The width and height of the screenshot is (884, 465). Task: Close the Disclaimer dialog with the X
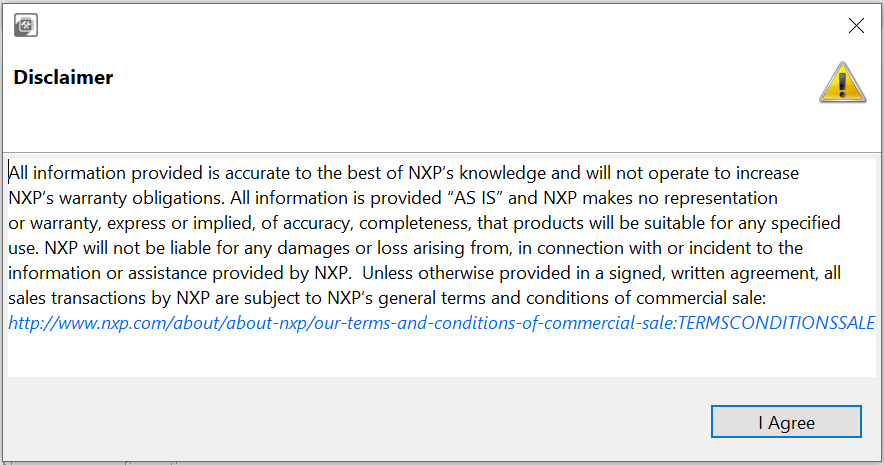[x=856, y=26]
